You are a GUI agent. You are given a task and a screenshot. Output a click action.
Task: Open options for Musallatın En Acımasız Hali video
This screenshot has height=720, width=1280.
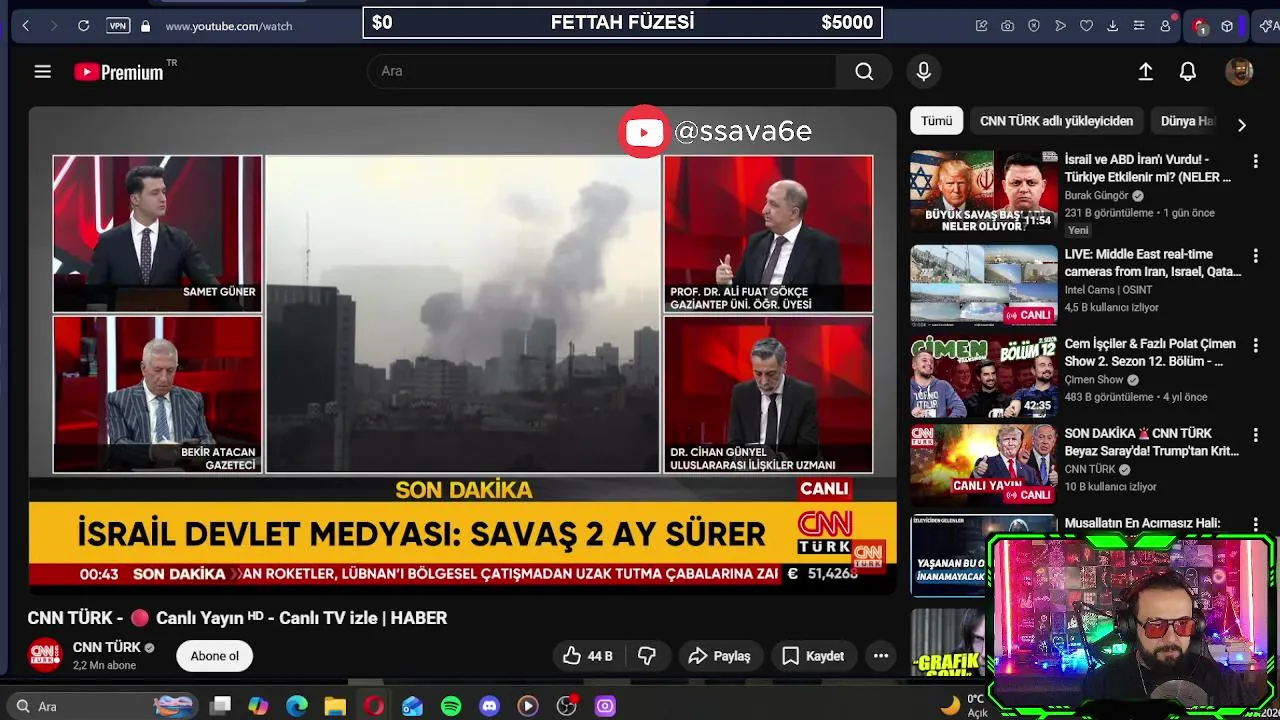[x=1255, y=524]
